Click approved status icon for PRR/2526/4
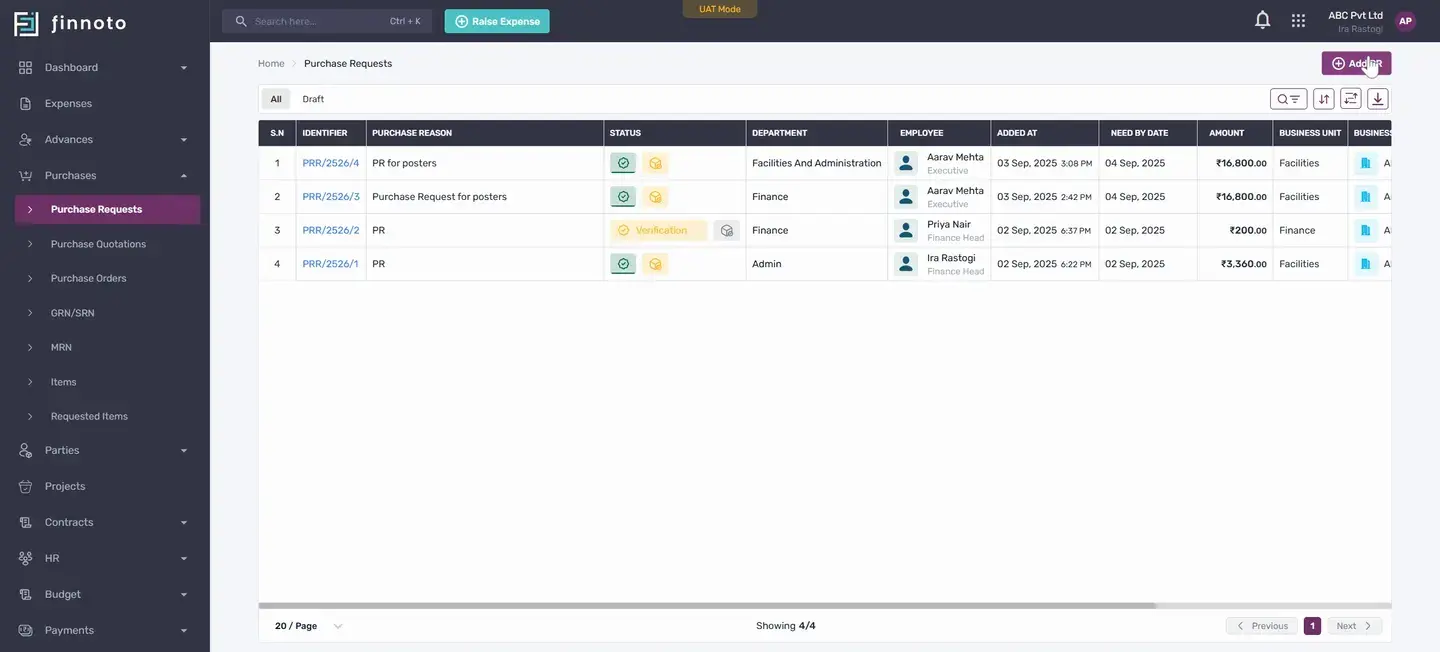This screenshot has width=1440, height=652. (623, 163)
